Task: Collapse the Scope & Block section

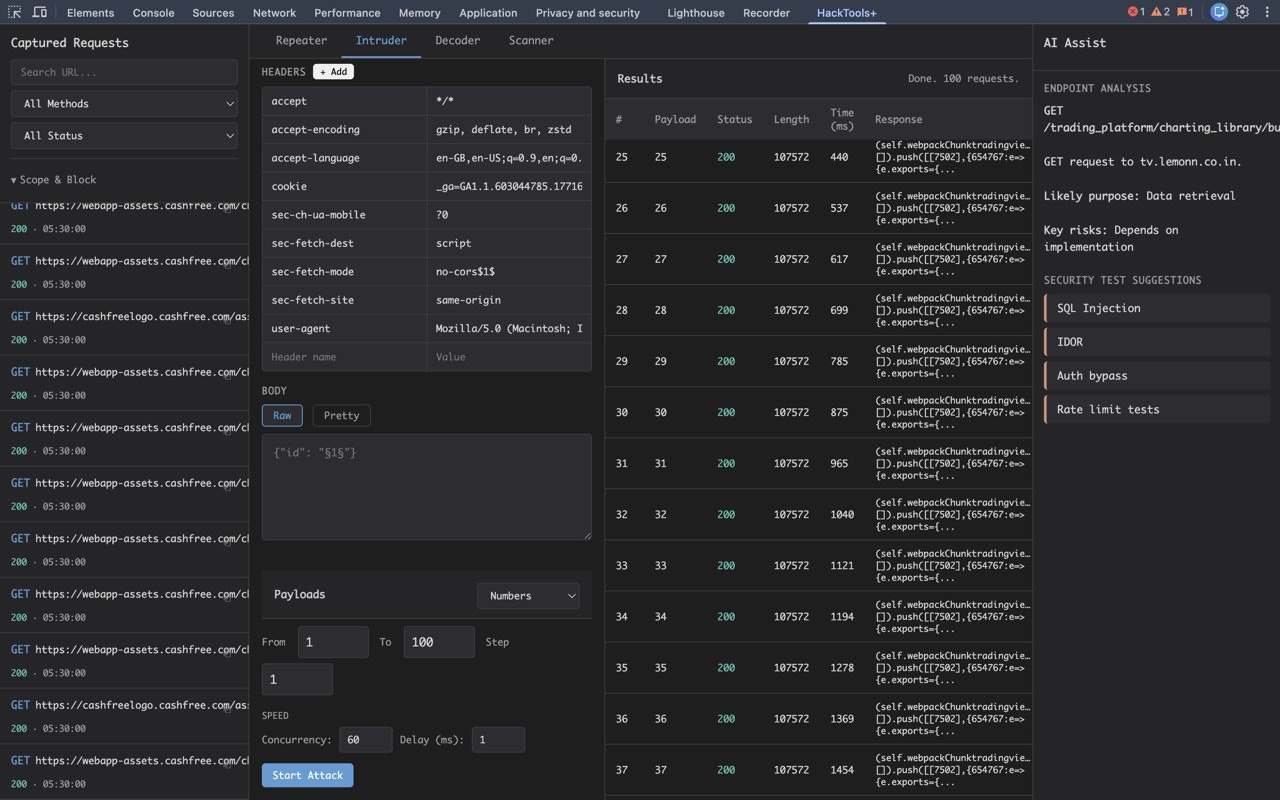Action: 53,179
